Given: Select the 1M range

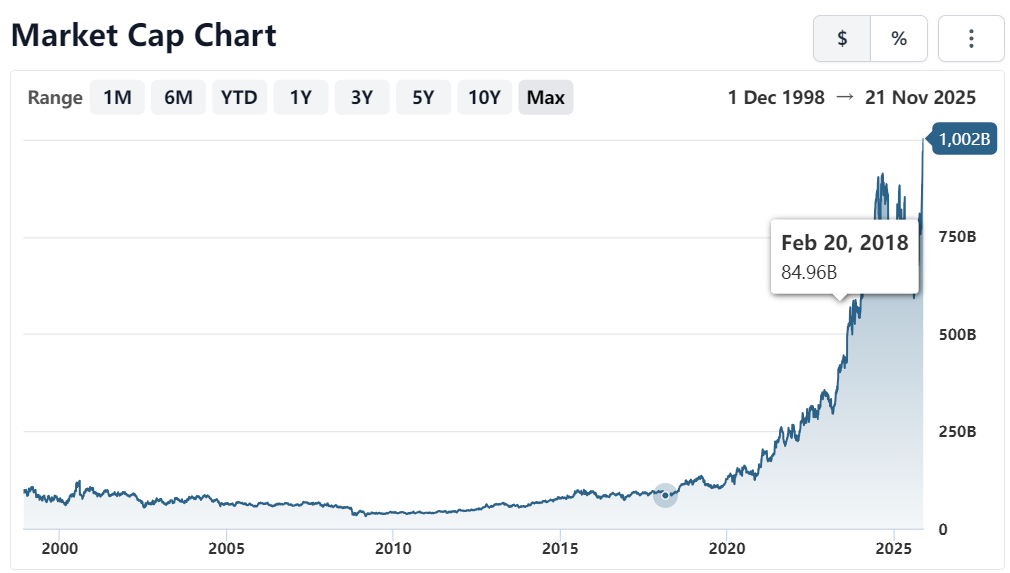Looking at the screenshot, I should click(117, 98).
